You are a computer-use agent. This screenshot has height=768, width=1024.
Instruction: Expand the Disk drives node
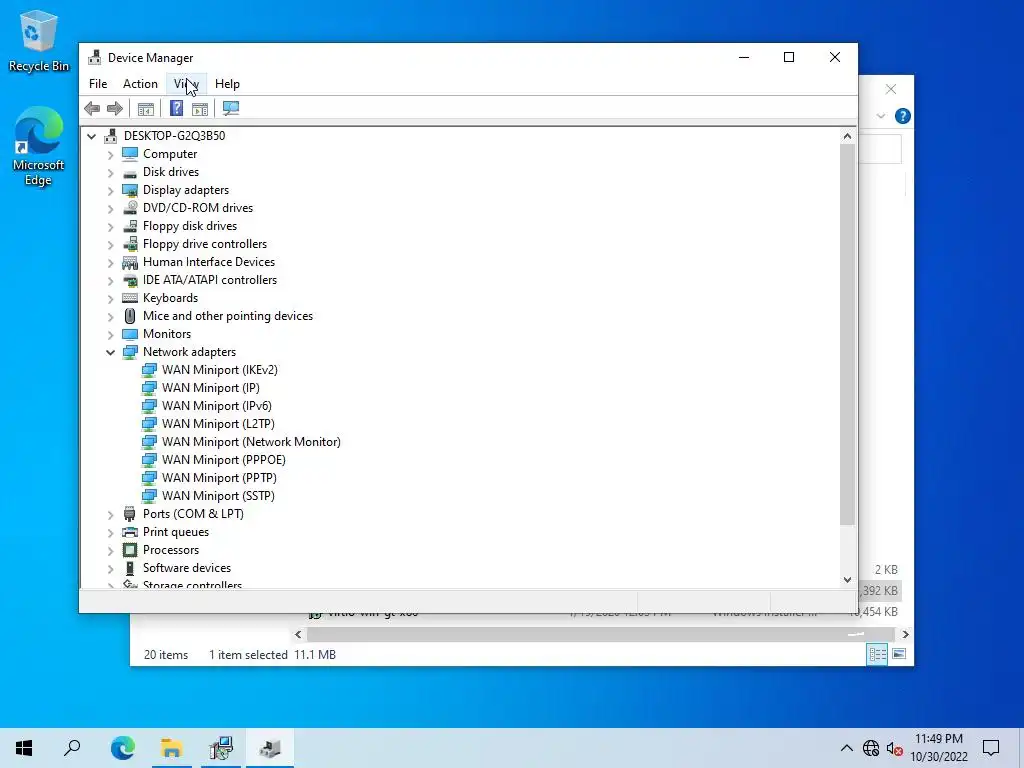(110, 173)
